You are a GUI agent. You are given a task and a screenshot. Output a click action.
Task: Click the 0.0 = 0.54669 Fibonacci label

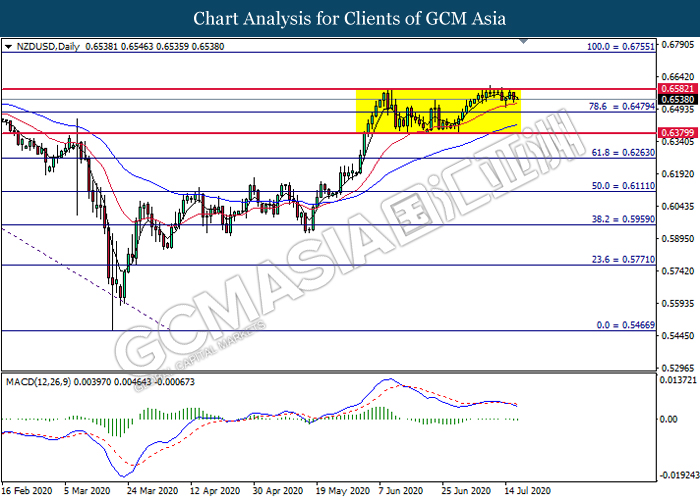625,325
